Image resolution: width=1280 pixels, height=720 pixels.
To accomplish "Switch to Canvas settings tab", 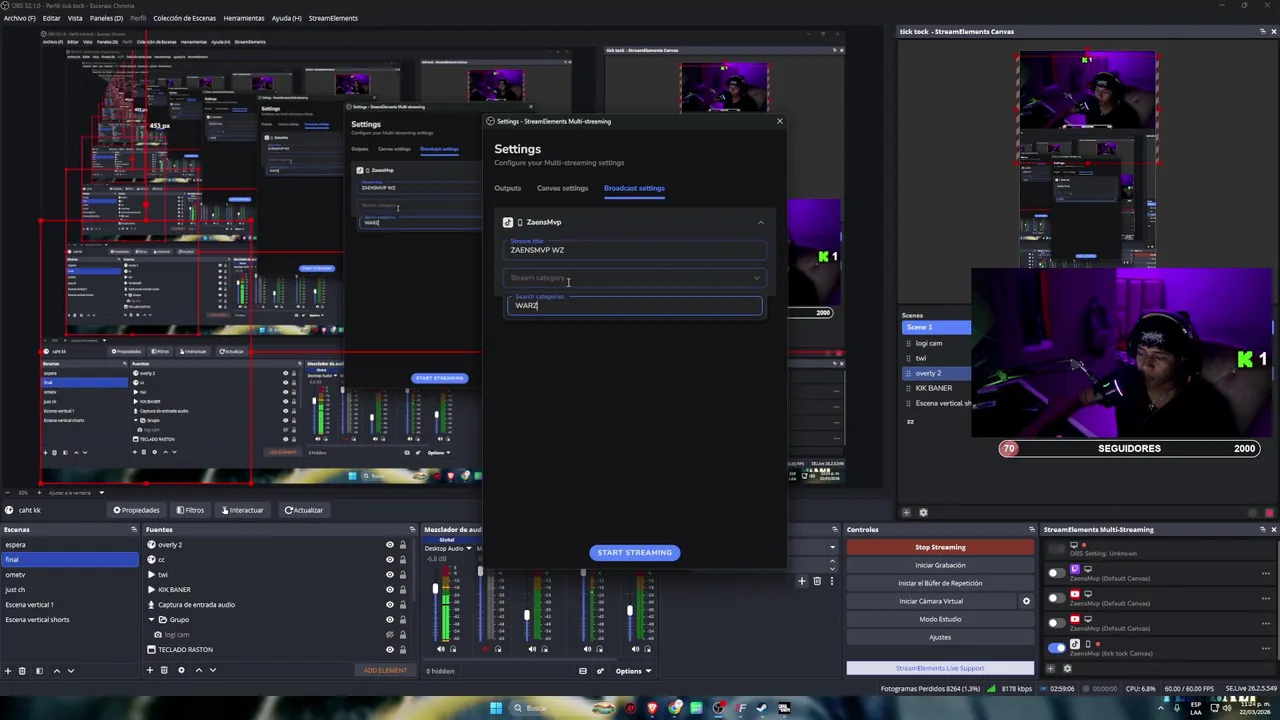I will tap(562, 188).
